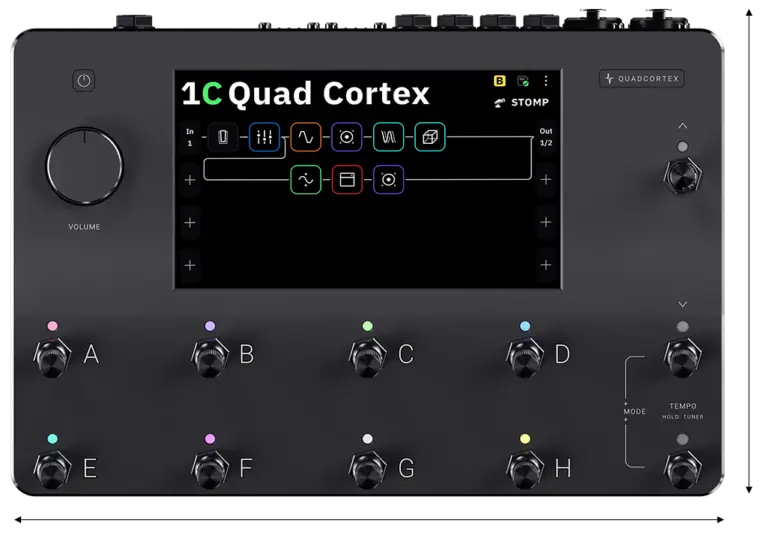Click the 1C preset number

[202, 93]
